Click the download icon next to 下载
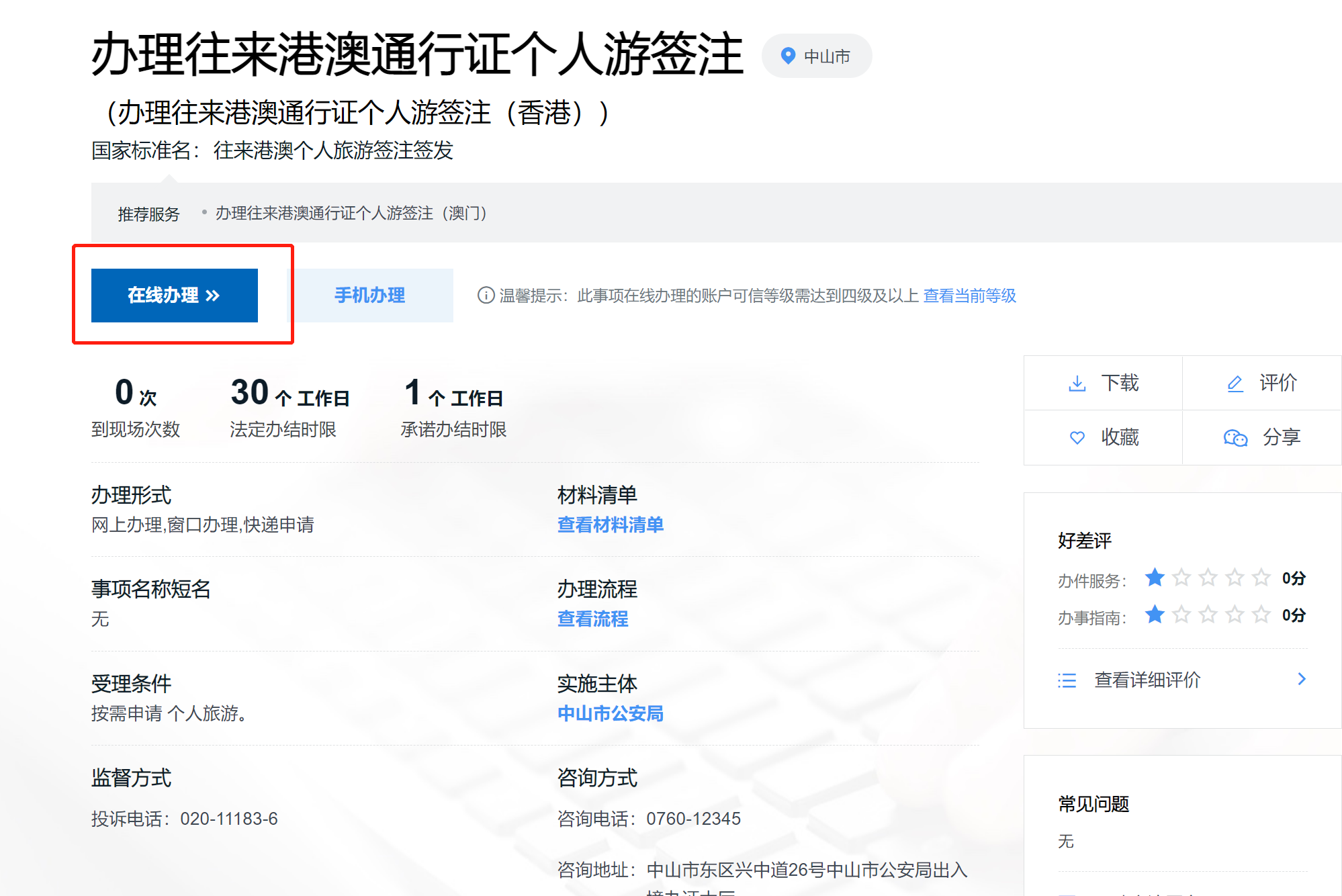The image size is (1342, 896). [x=1077, y=384]
